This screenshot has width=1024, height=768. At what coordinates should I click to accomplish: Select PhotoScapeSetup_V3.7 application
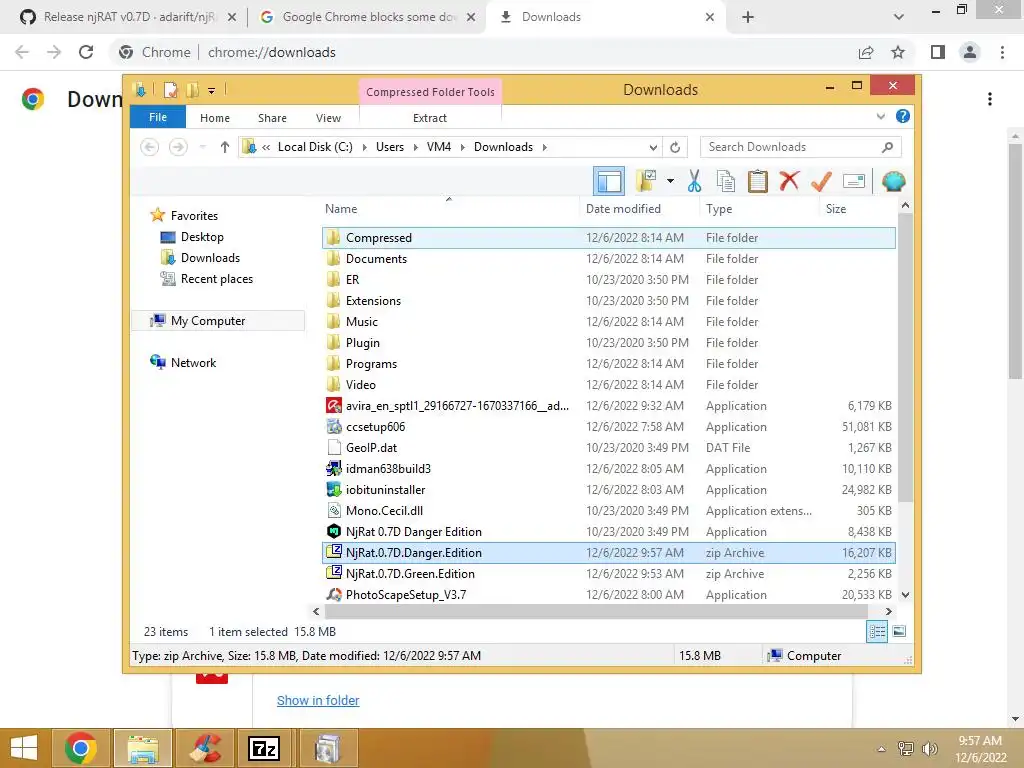pyautogui.click(x=609, y=594)
